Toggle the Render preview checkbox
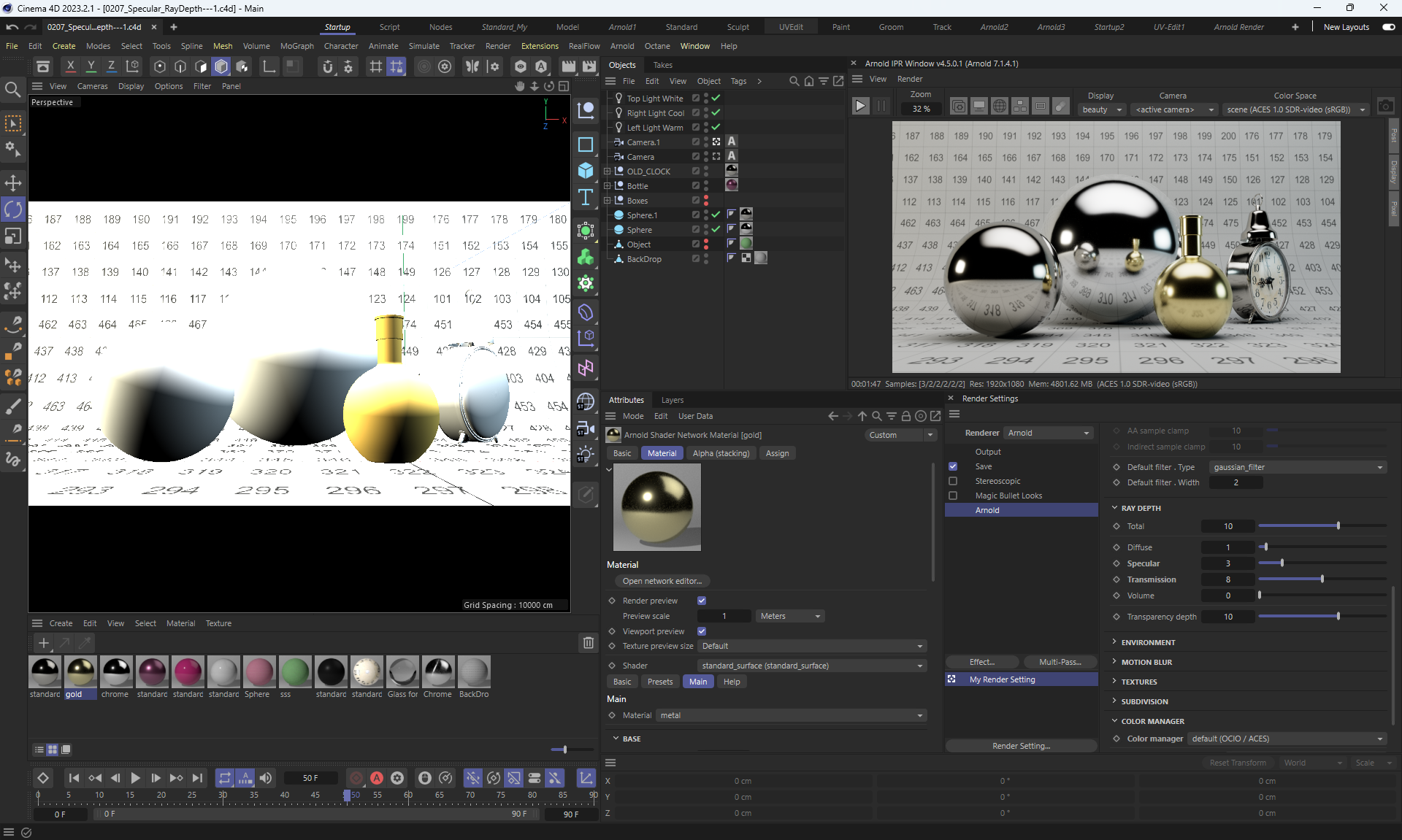 (x=702, y=601)
